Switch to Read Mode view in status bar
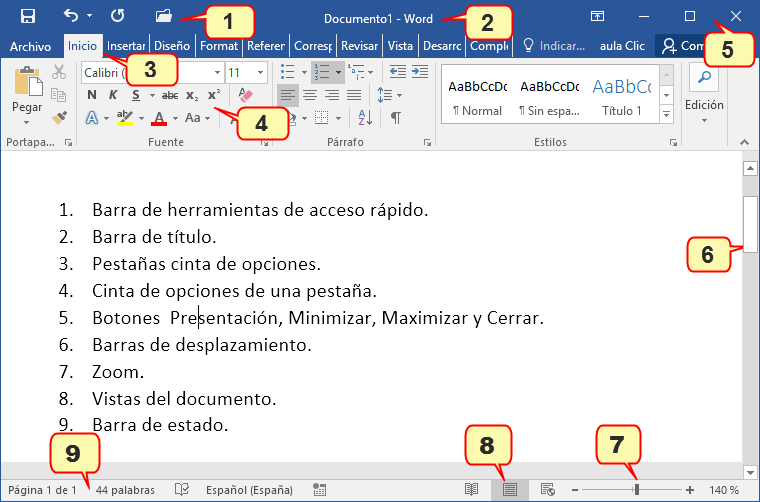760x502 pixels. 471,490
